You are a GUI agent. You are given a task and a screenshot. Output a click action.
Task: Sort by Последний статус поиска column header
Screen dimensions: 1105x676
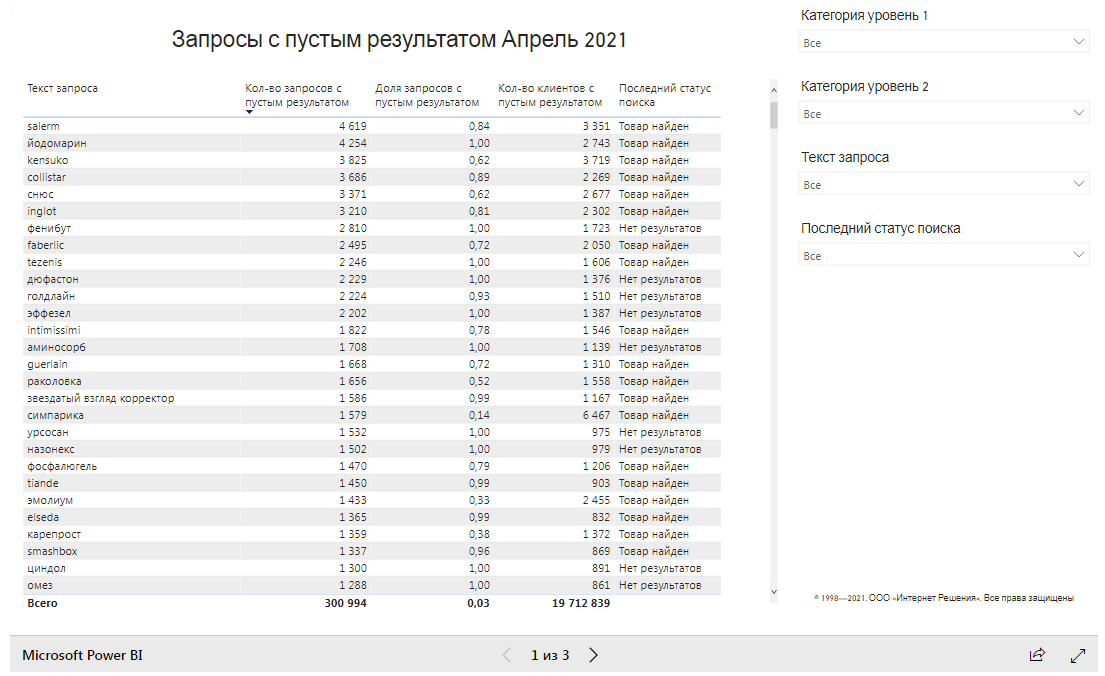[665, 95]
